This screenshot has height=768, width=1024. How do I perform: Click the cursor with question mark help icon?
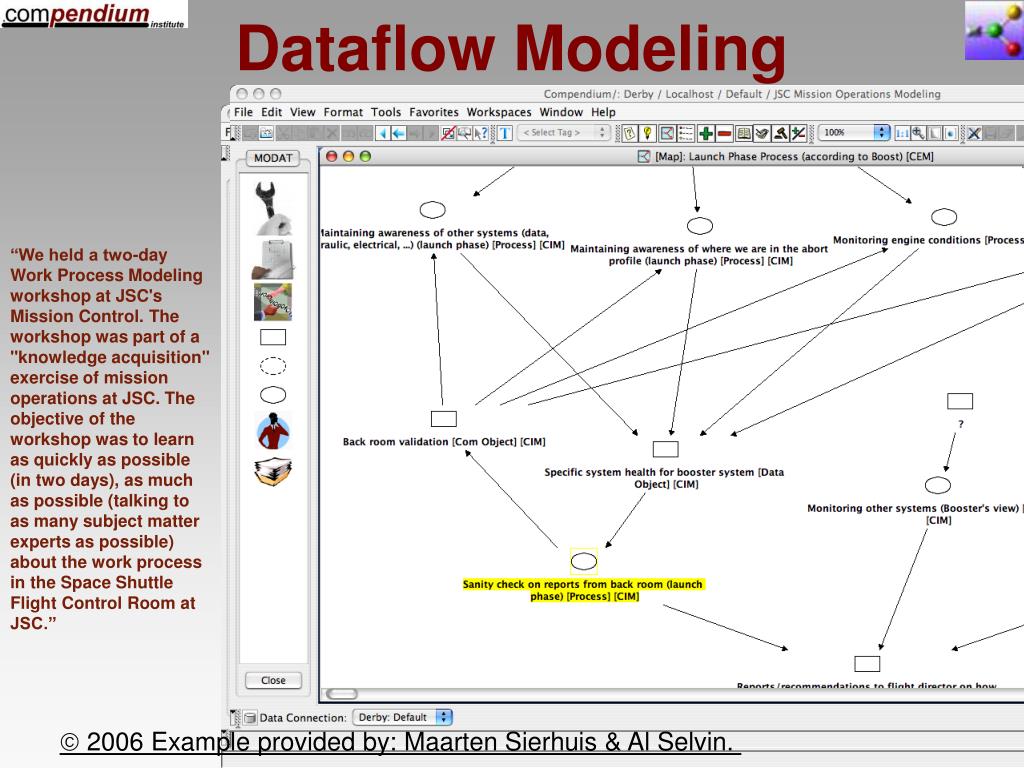(481, 133)
